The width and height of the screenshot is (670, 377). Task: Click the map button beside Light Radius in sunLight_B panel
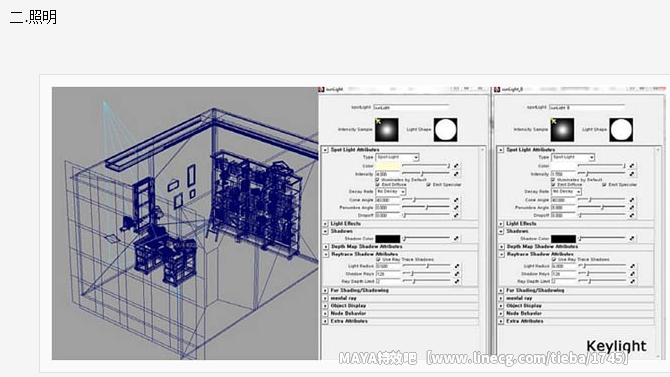point(632,266)
